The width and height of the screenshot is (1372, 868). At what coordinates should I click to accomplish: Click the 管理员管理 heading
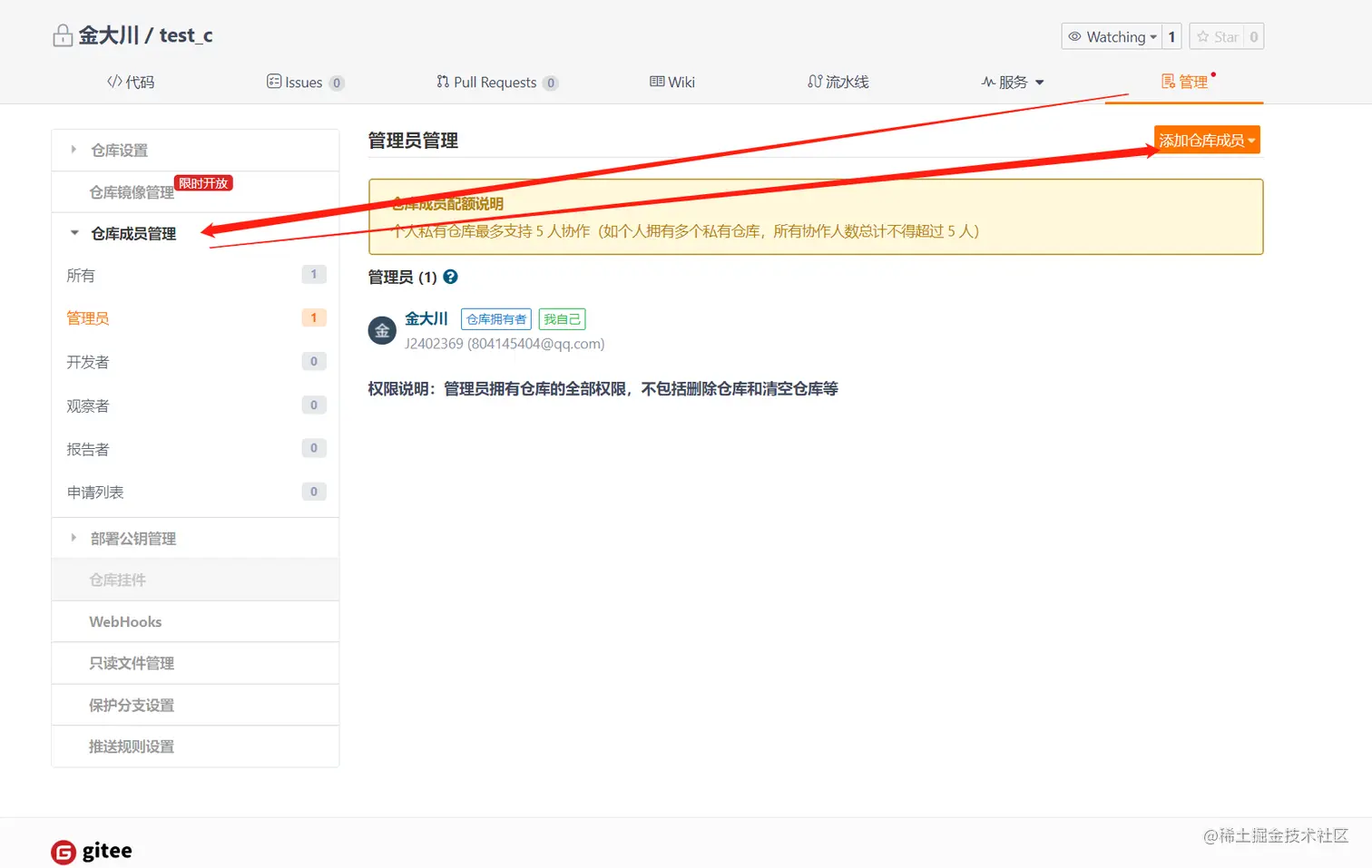point(413,141)
